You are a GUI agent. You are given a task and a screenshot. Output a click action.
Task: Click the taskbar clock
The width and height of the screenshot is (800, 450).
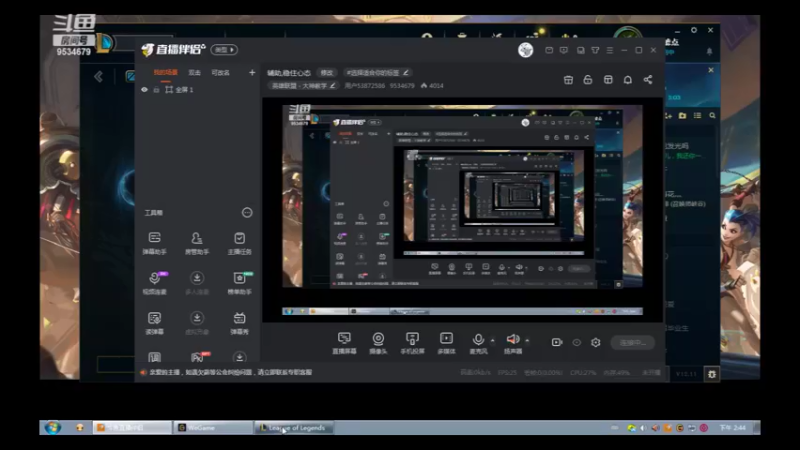pos(733,428)
